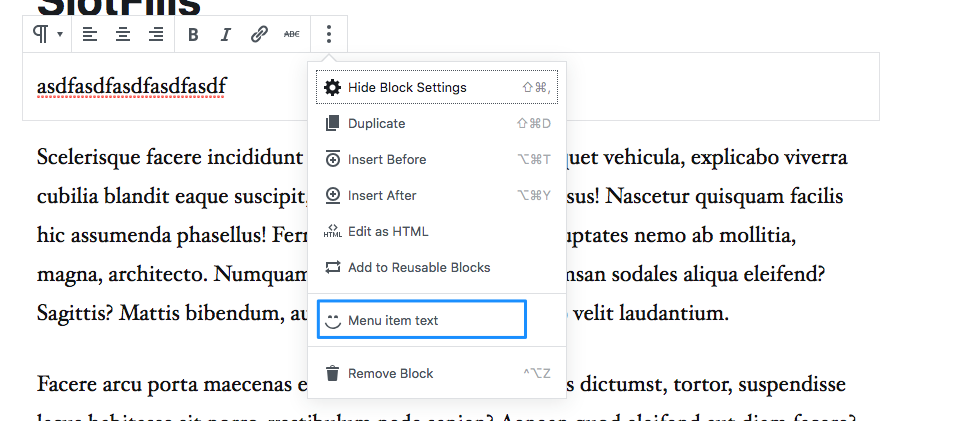Insert a link via chain icon
959x421 pixels.
[x=259, y=34]
